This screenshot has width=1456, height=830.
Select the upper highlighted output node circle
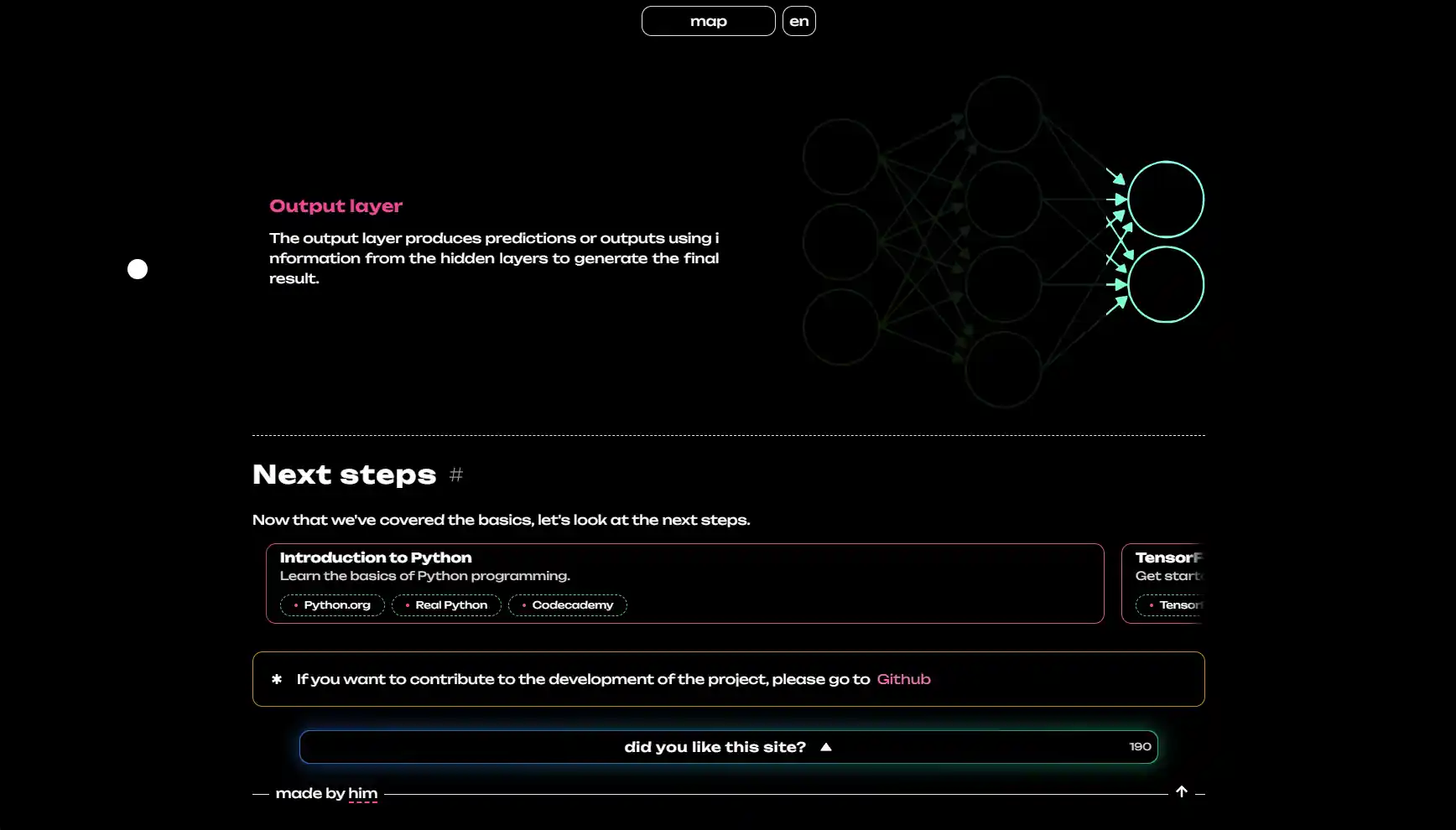pos(1165,200)
